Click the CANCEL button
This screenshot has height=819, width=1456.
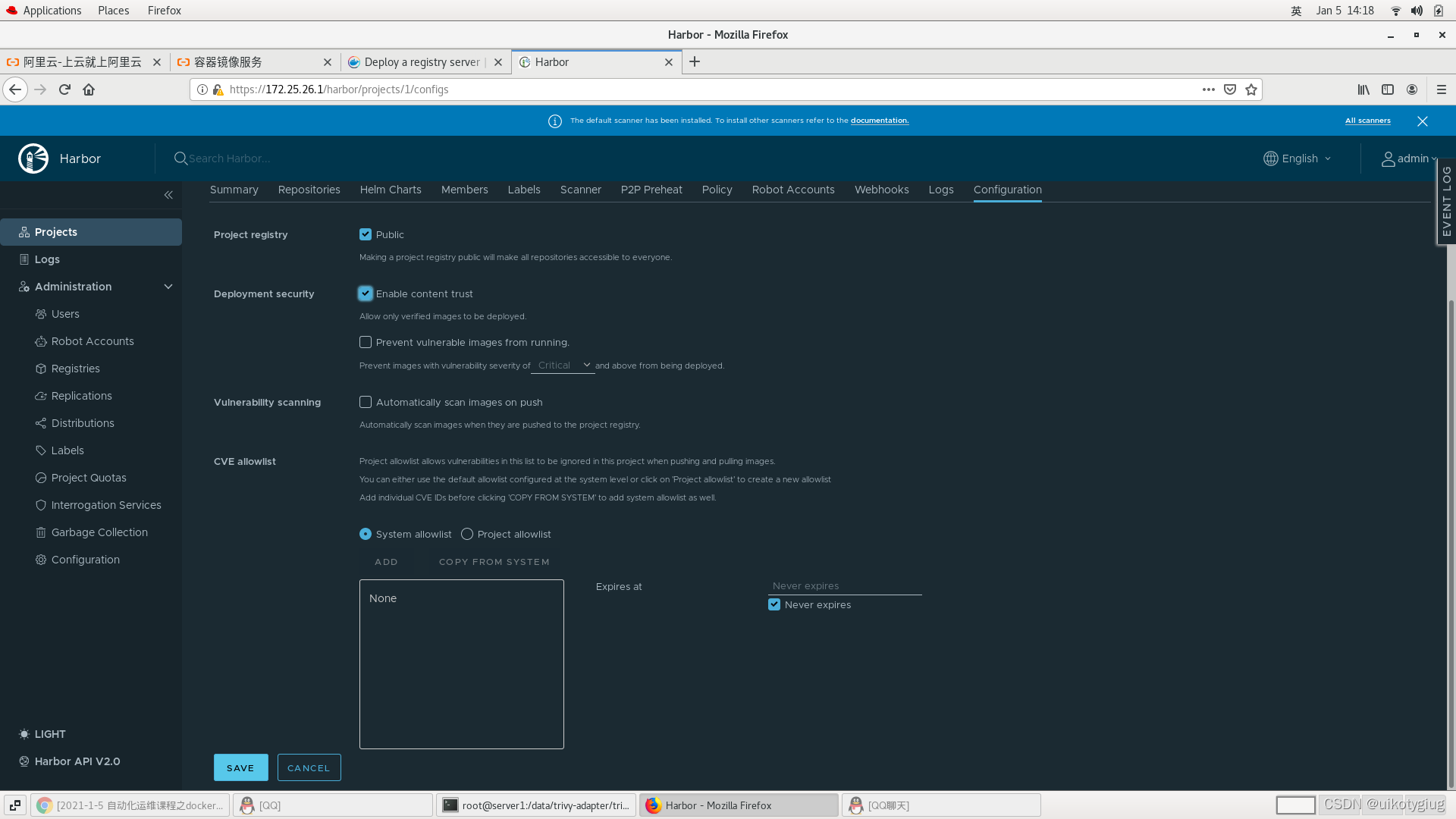click(309, 767)
